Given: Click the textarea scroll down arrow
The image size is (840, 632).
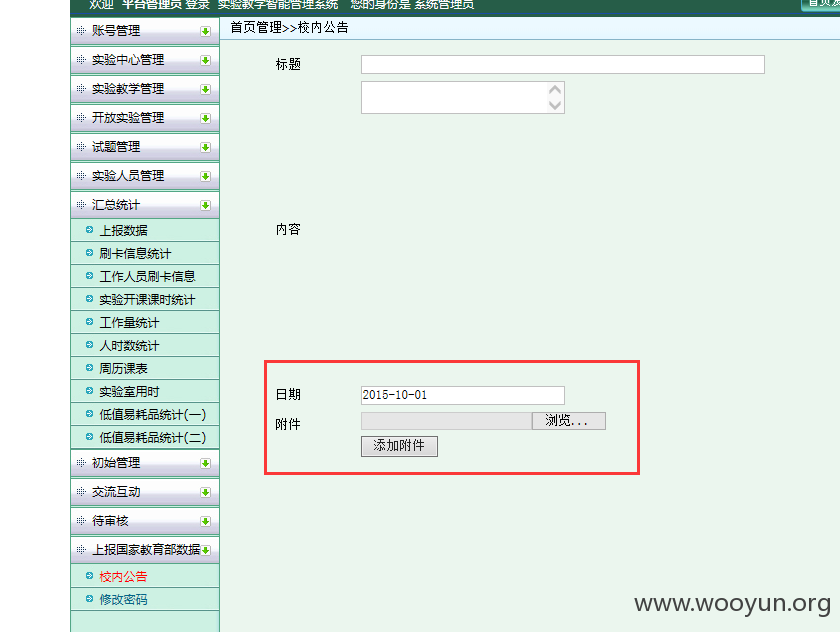Looking at the screenshot, I should tap(555, 106).
